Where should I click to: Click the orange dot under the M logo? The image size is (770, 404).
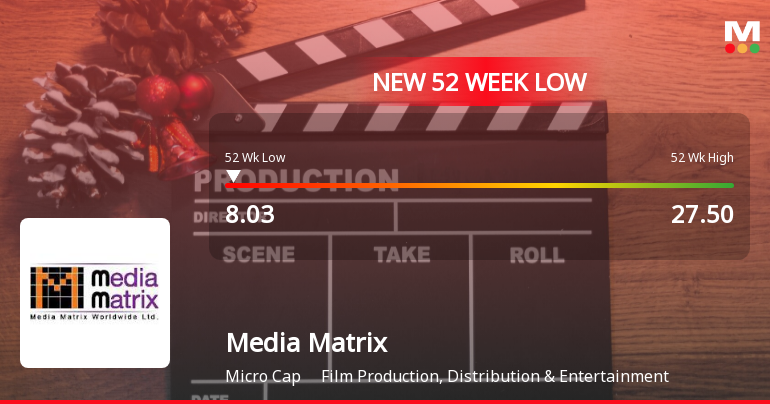point(742,49)
